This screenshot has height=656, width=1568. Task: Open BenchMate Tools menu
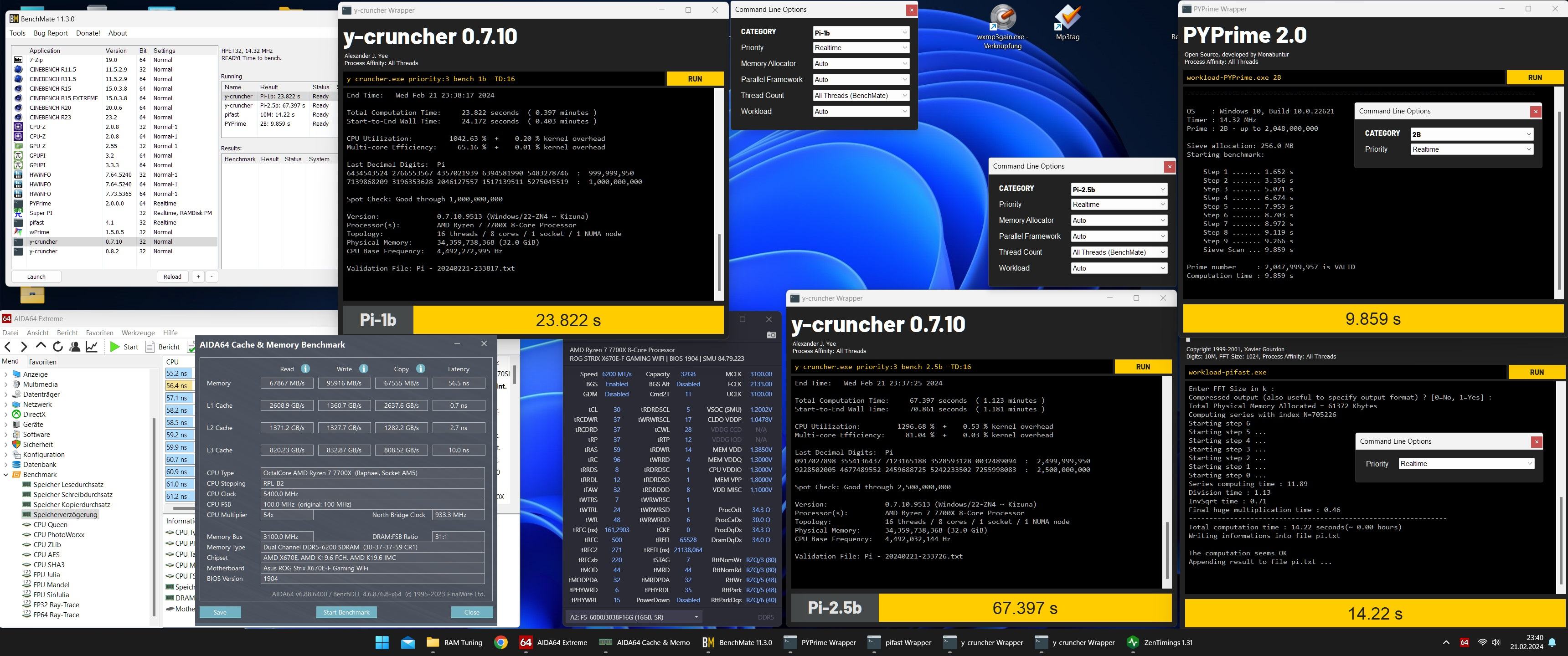(18, 33)
